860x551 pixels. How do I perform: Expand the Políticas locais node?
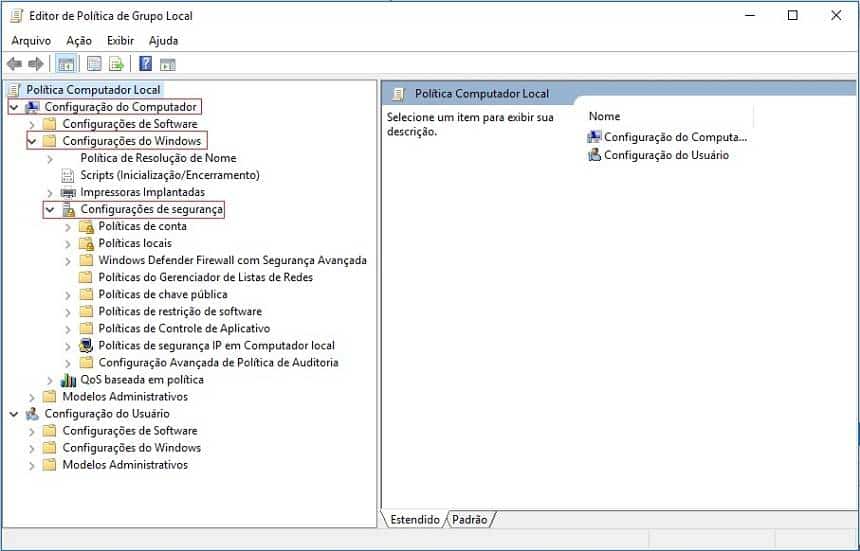[68, 244]
